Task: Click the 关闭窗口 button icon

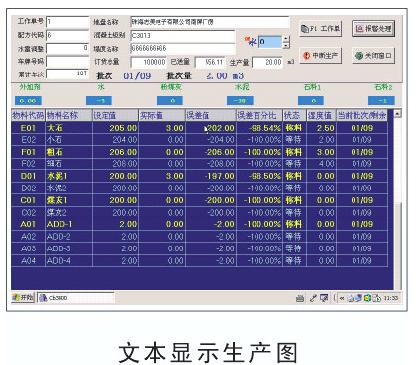Action: coord(359,55)
